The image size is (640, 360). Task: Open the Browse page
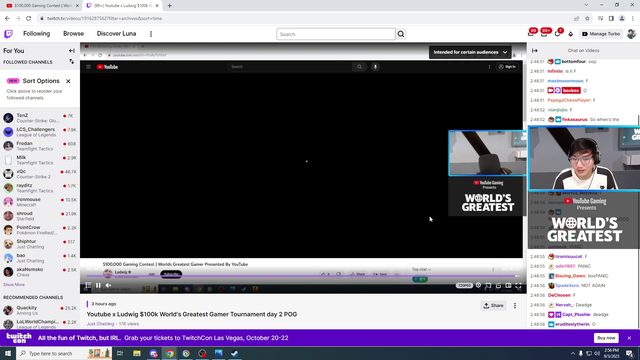[73, 34]
